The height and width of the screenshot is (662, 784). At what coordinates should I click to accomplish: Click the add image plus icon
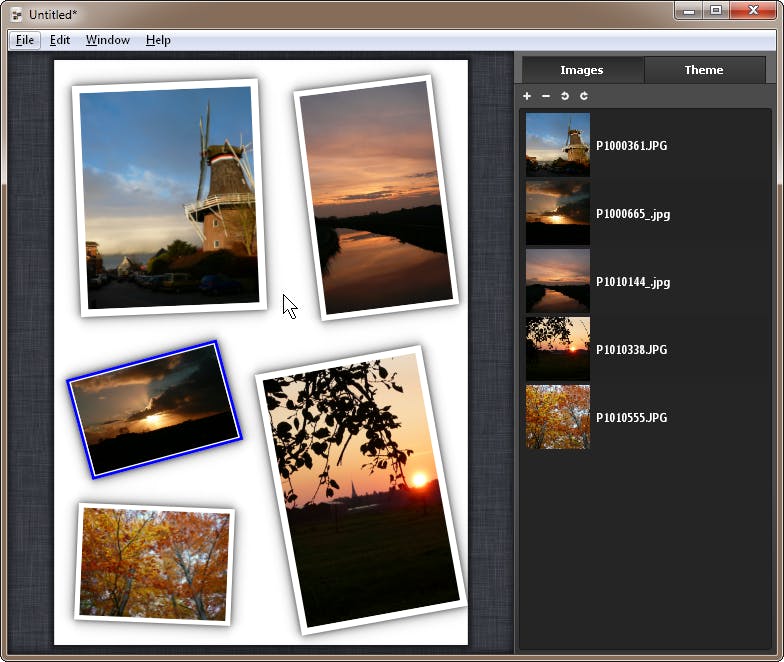click(527, 96)
